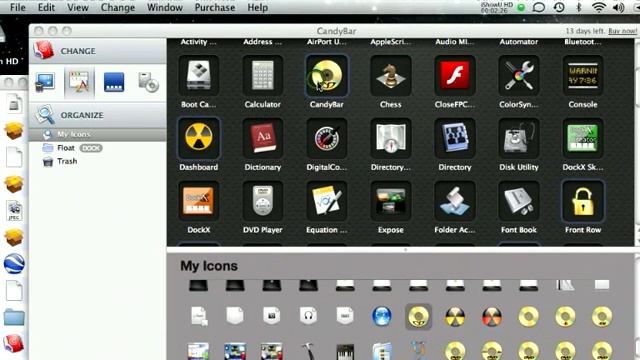Open the Help menu

[x=258, y=7]
